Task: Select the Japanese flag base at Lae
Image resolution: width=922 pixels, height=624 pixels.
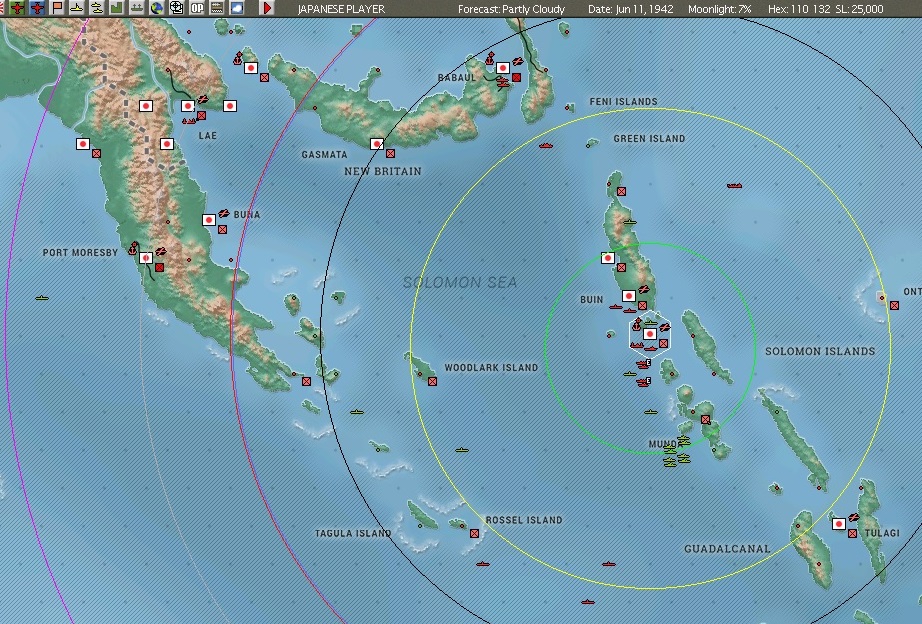Action: (188, 106)
